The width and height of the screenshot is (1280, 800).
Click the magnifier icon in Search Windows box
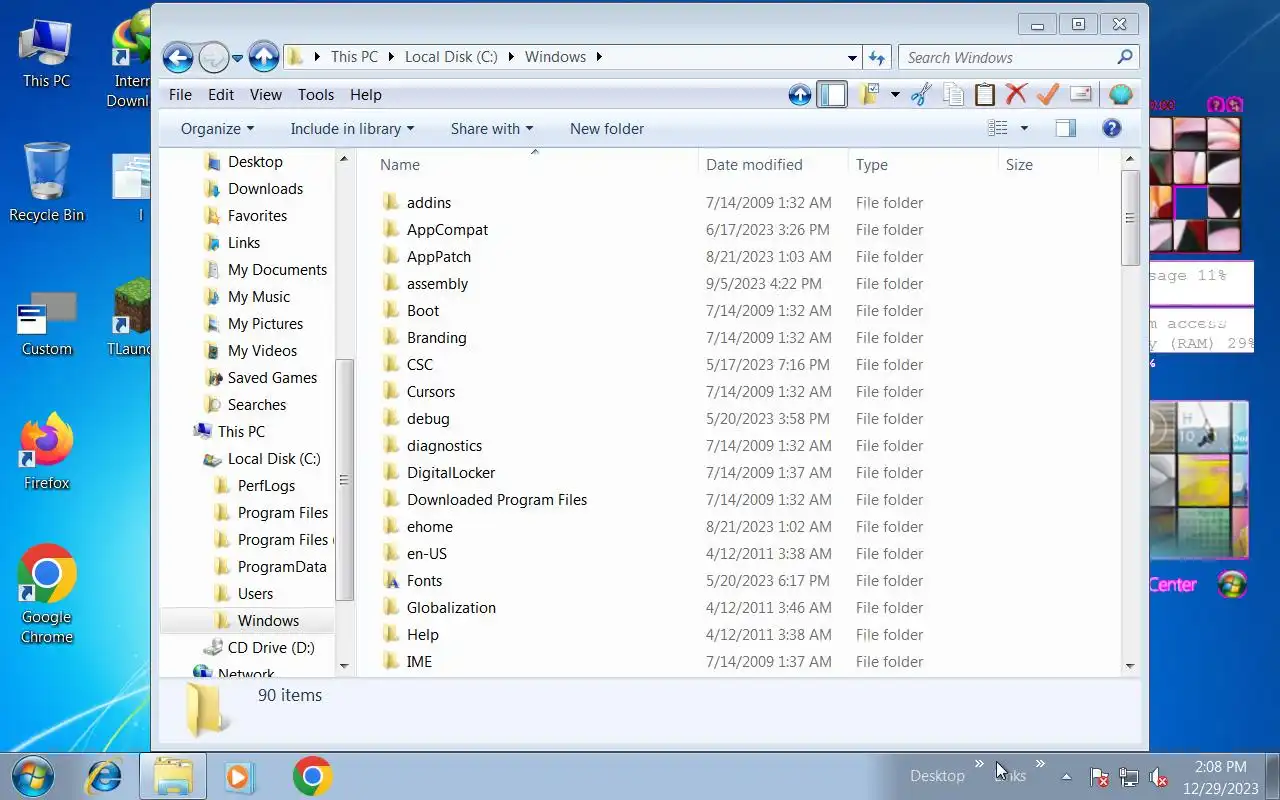1125,57
